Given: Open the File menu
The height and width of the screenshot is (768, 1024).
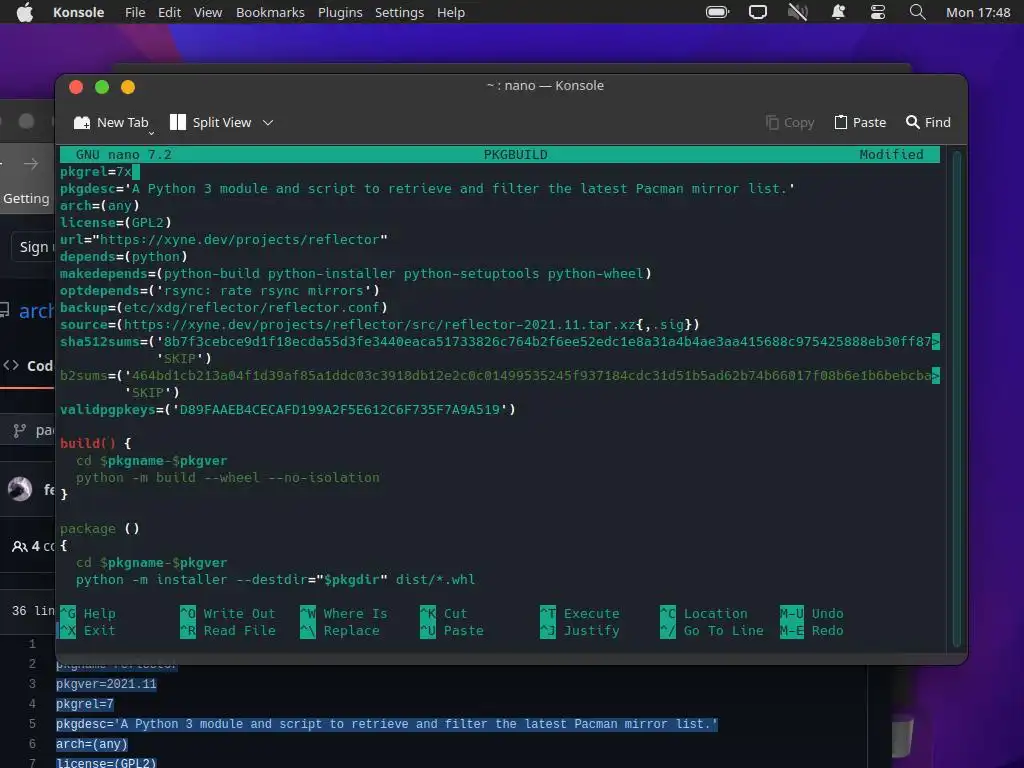Looking at the screenshot, I should 135,12.
